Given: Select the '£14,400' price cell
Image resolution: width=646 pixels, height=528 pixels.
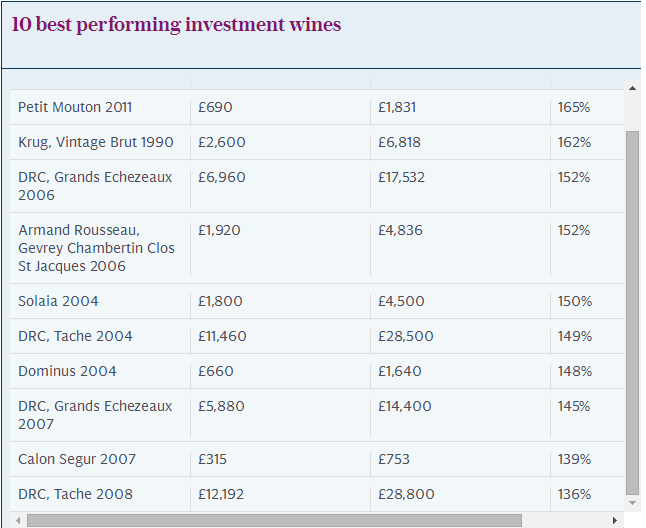Looking at the screenshot, I should 460,415.
